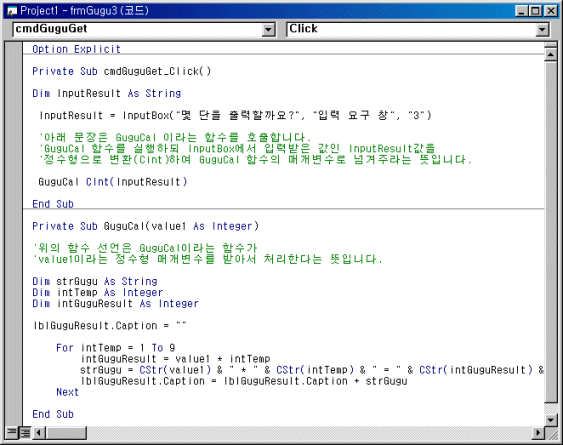Image resolution: width=563 pixels, height=445 pixels.
Task: Click the horizontal scrollbar thumb
Action: [x=66, y=432]
